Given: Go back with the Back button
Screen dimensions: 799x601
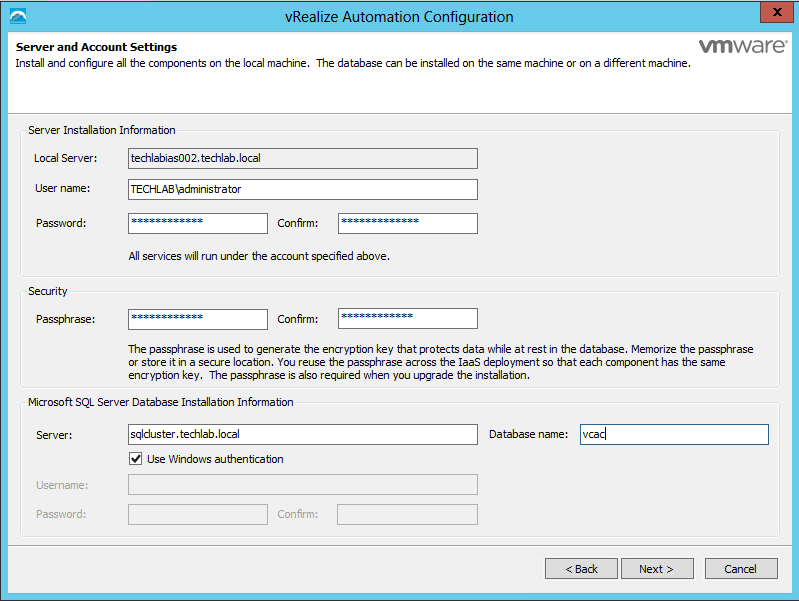Looking at the screenshot, I should coord(581,568).
